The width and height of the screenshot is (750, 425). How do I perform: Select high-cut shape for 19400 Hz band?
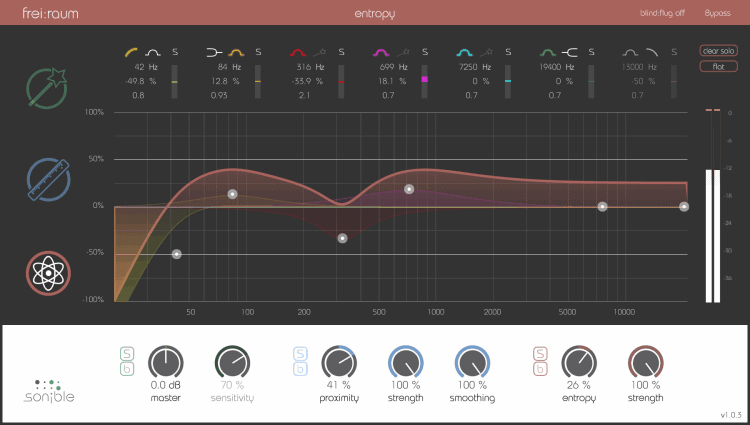coord(570,52)
